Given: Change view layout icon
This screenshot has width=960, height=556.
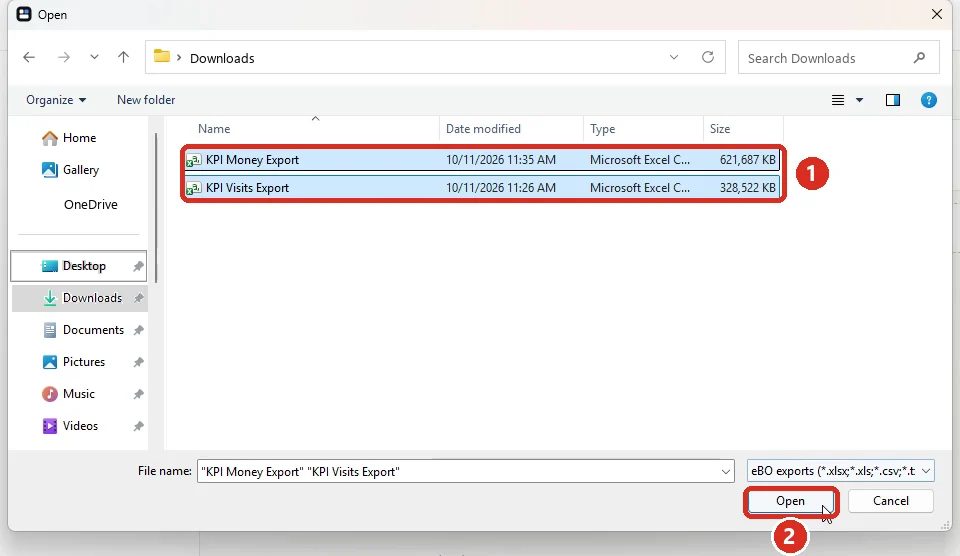Looking at the screenshot, I should point(838,100).
